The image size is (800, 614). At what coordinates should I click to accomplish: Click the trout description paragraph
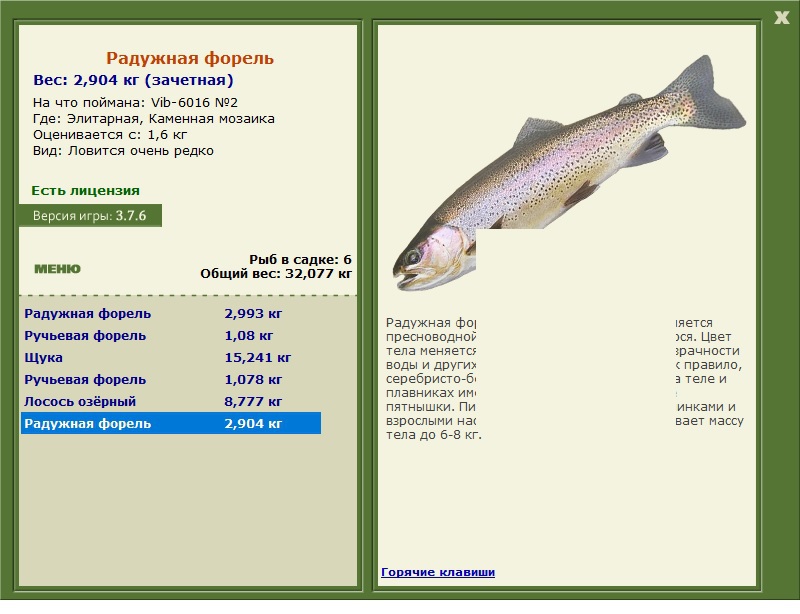pyautogui.click(x=564, y=379)
